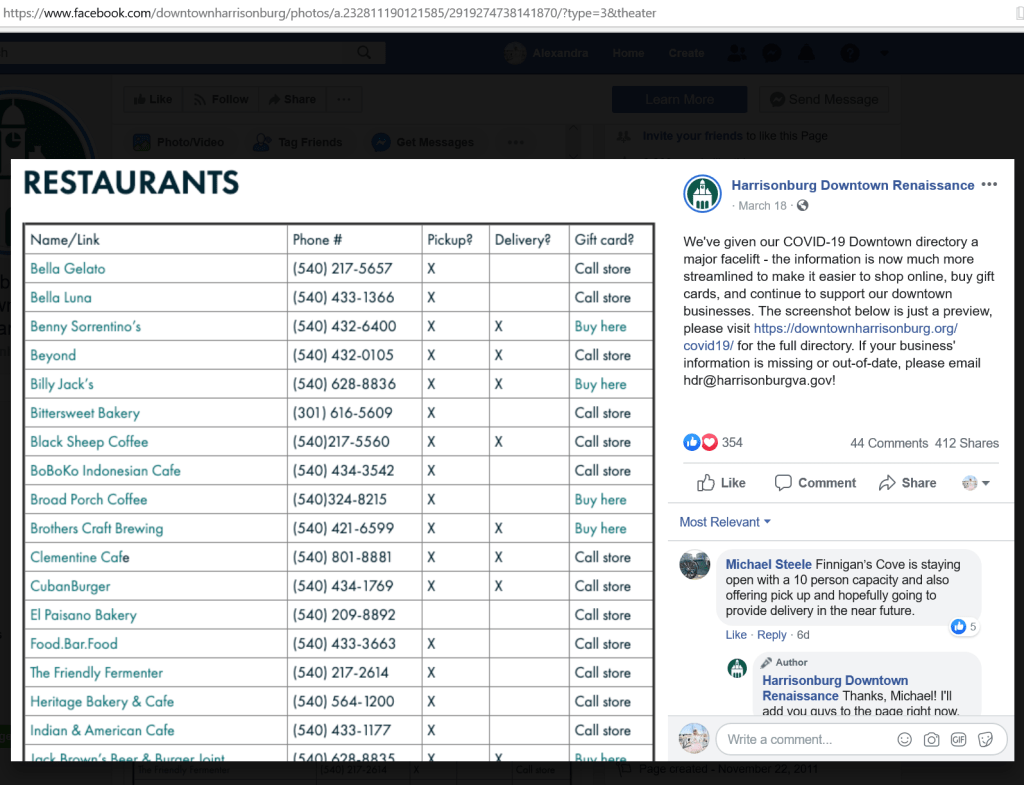Click the Harrisonburg Downtown Renaissance post title

(853, 185)
